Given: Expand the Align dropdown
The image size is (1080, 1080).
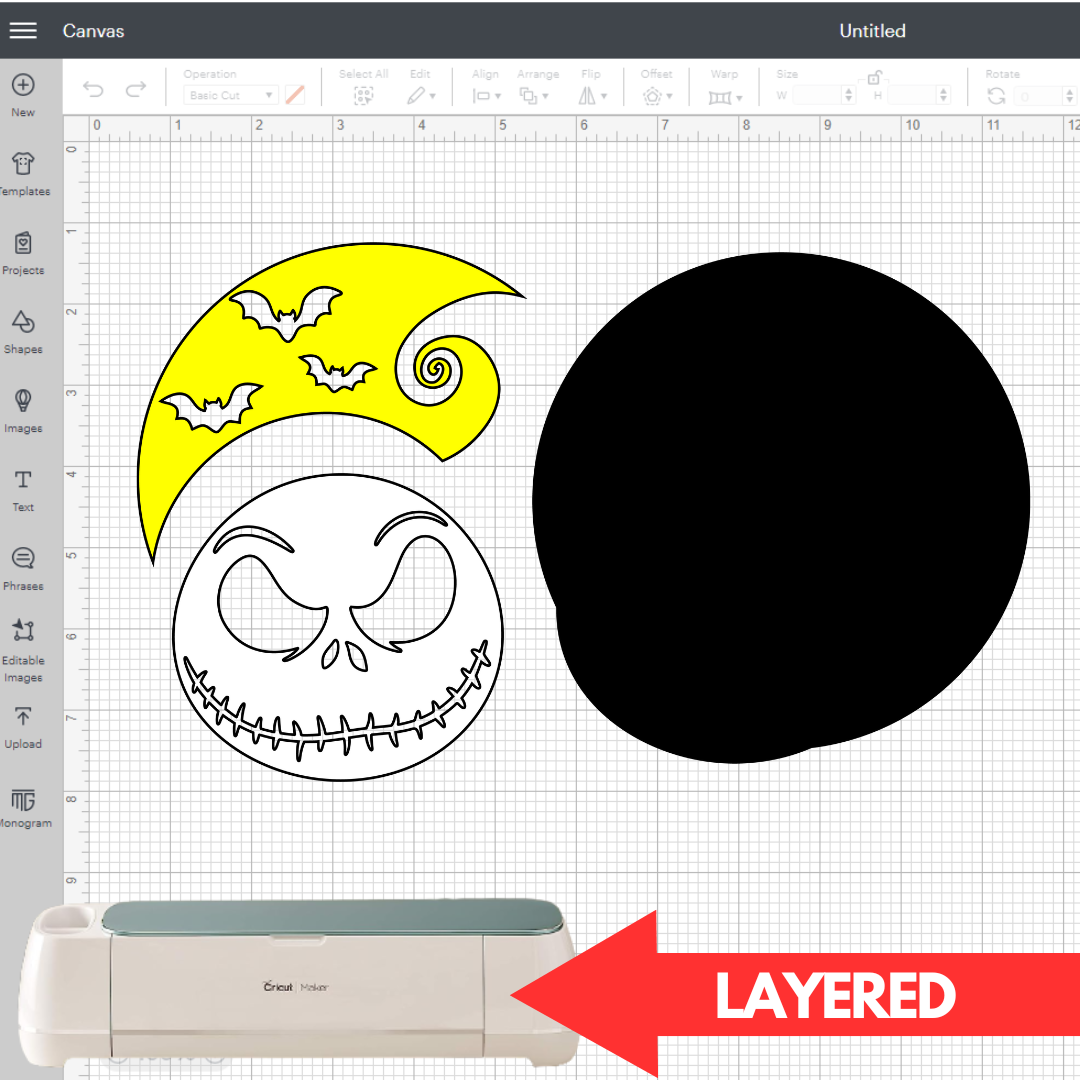Looking at the screenshot, I should (x=486, y=96).
